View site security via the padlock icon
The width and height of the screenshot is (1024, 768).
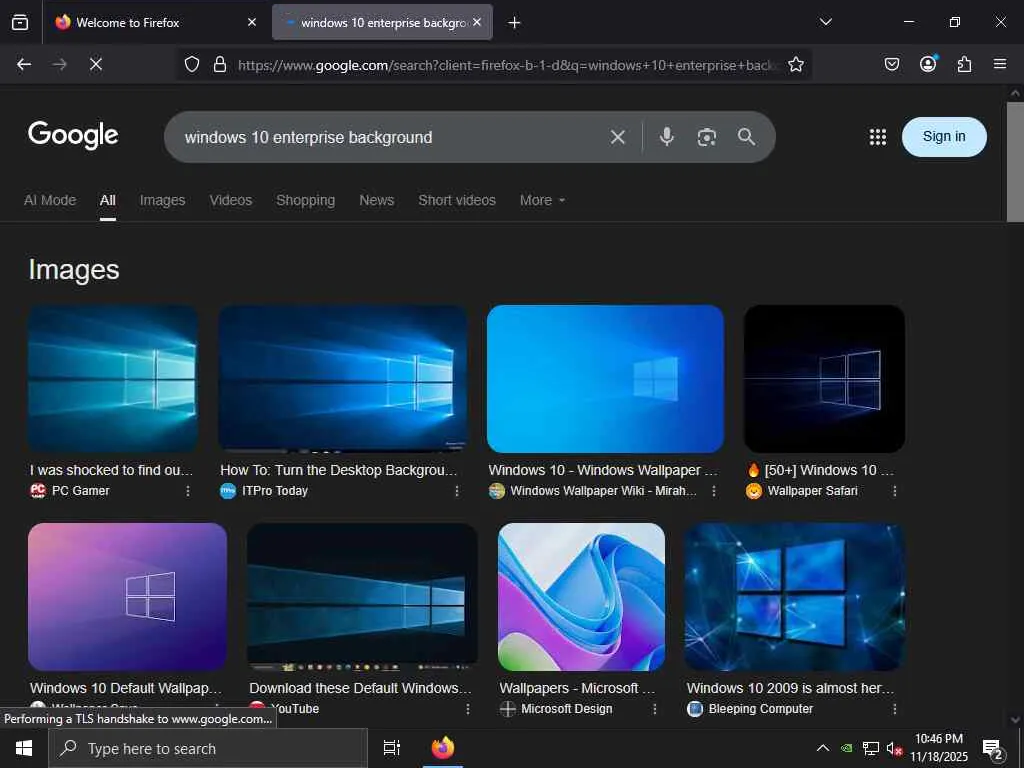(x=220, y=64)
